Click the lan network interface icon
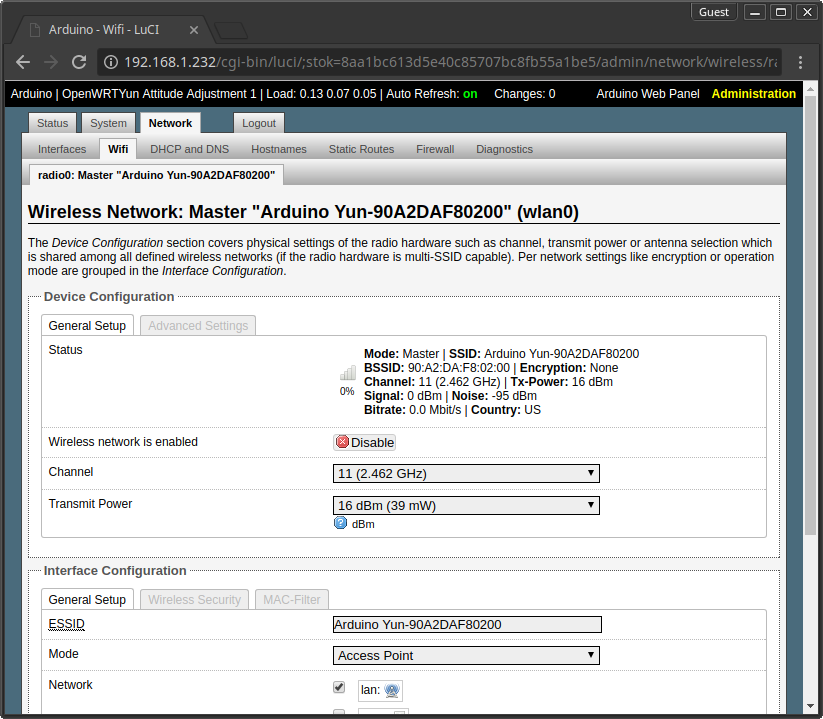 coord(392,690)
